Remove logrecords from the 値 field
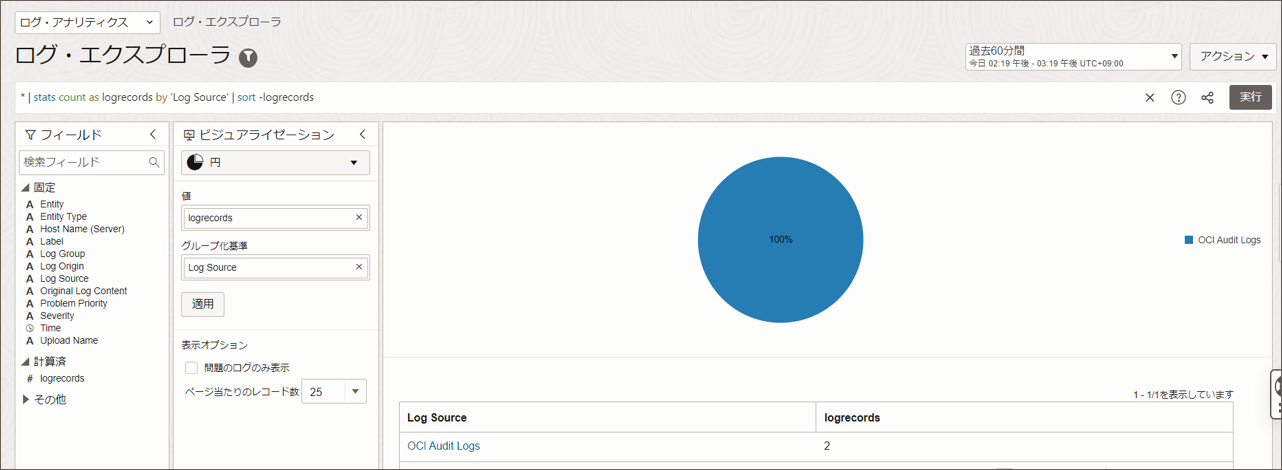Viewport: 1282px width, 470px height. [x=359, y=217]
